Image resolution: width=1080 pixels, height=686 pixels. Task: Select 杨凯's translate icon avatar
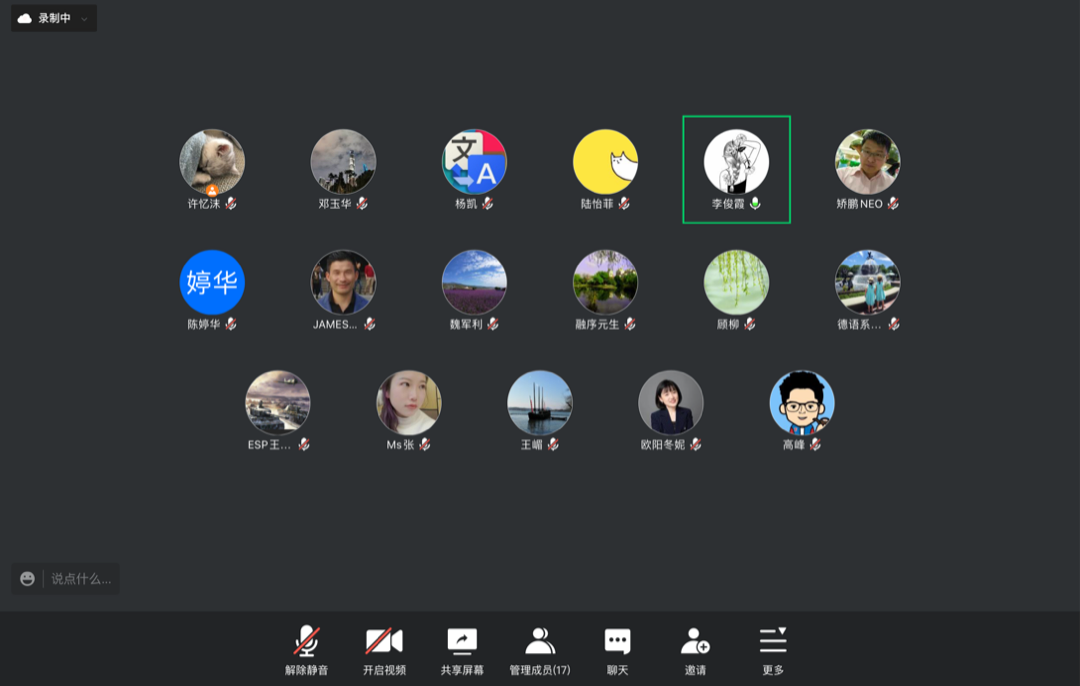click(x=474, y=162)
